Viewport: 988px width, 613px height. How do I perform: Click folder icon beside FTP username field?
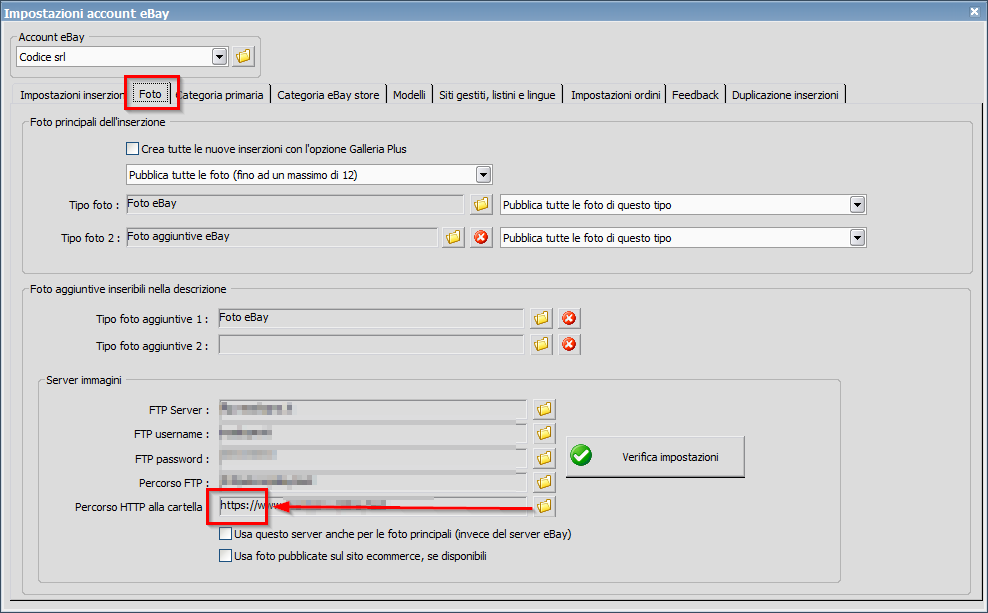point(544,433)
